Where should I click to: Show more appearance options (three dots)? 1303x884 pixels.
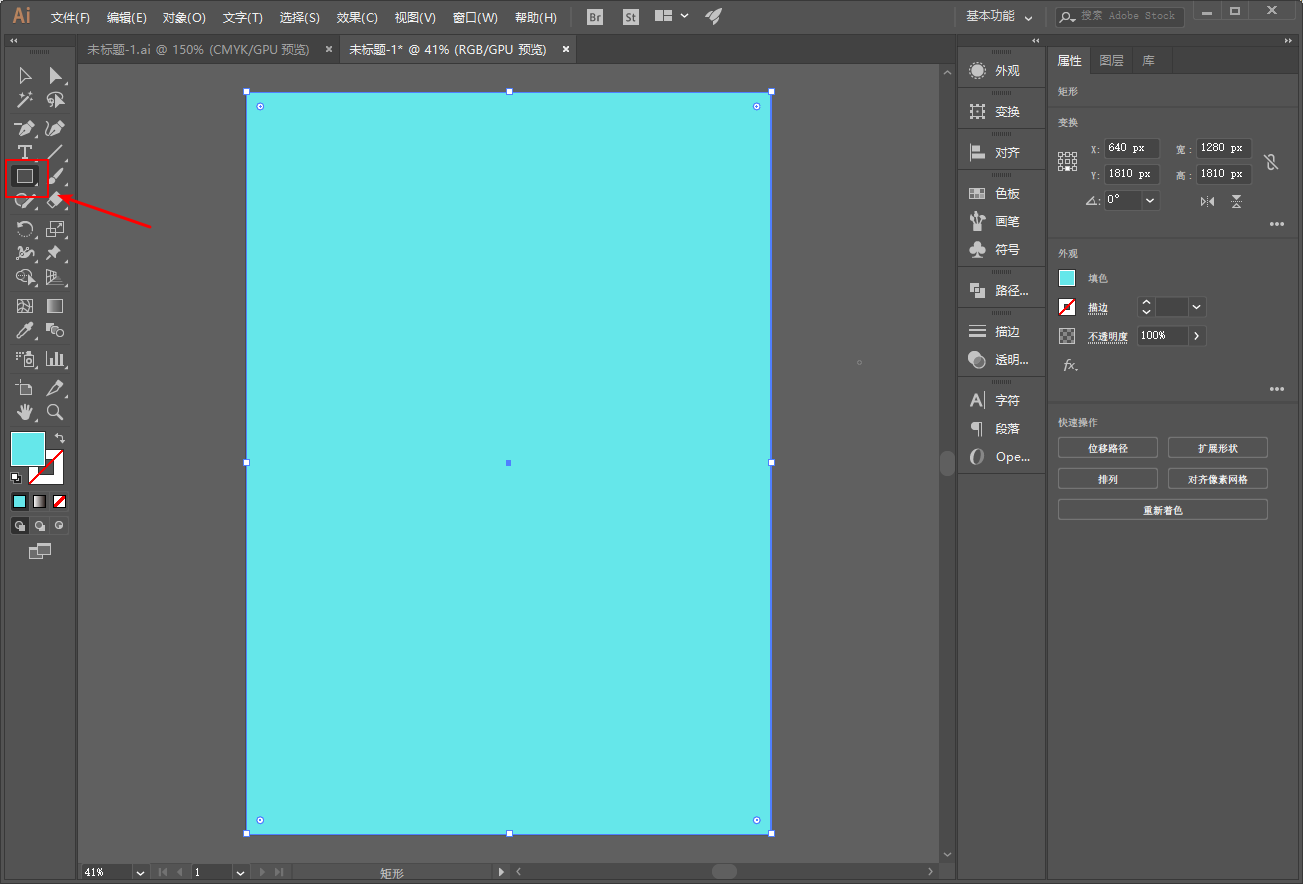click(1277, 389)
